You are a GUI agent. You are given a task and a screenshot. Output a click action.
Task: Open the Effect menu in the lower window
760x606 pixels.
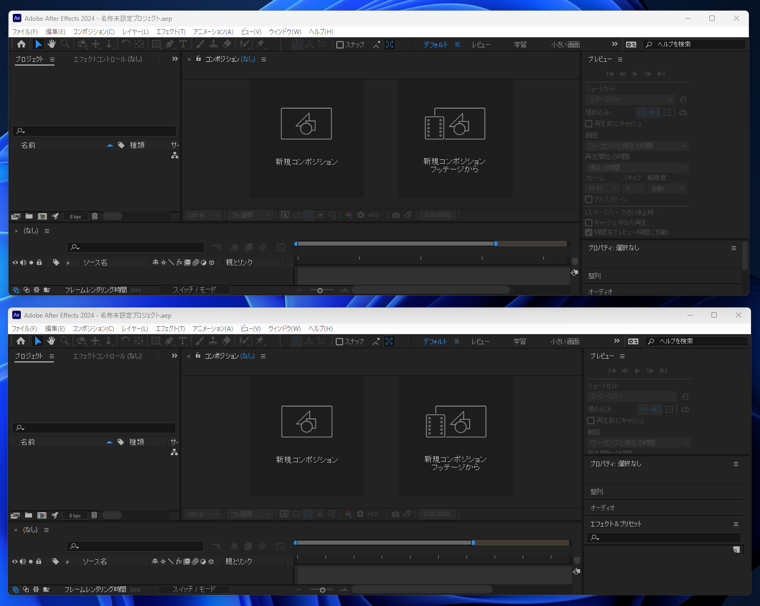click(170, 329)
